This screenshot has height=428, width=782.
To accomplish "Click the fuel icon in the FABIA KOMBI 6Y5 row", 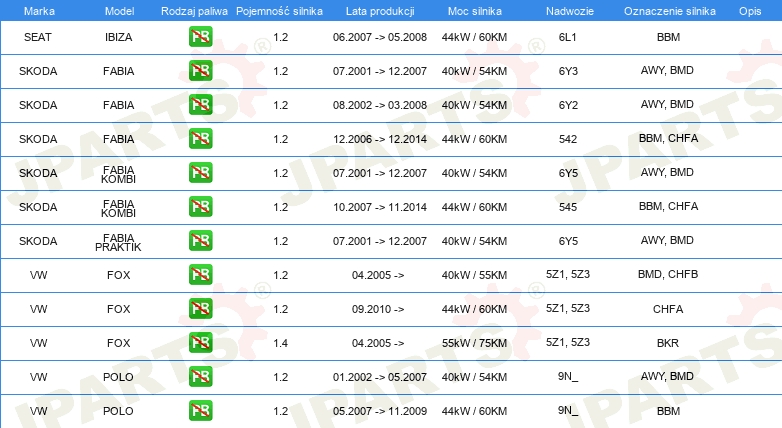I will coord(200,173).
